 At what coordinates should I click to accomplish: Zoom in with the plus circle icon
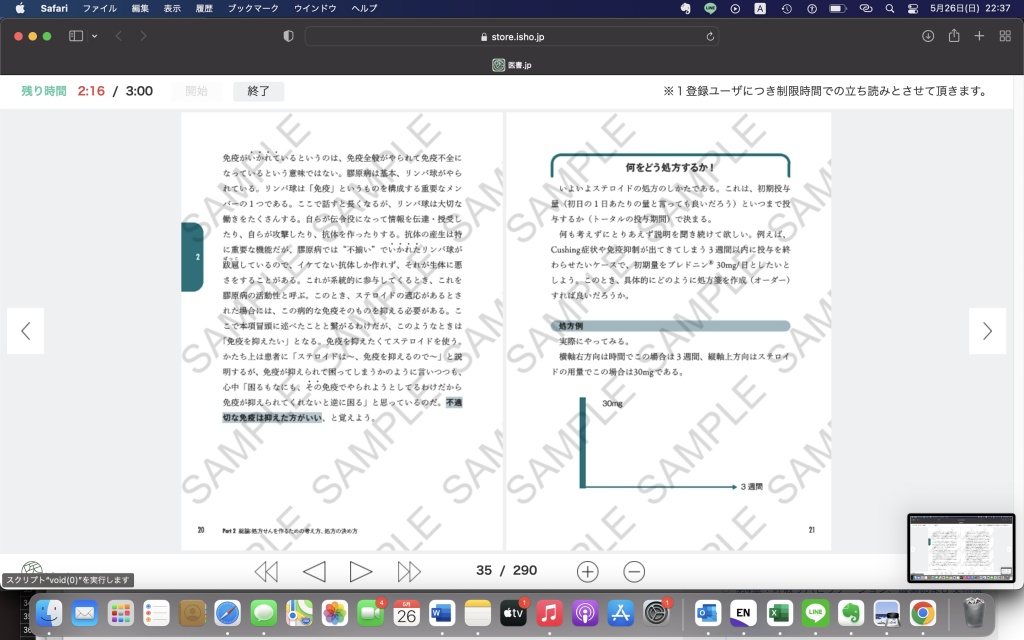click(588, 571)
